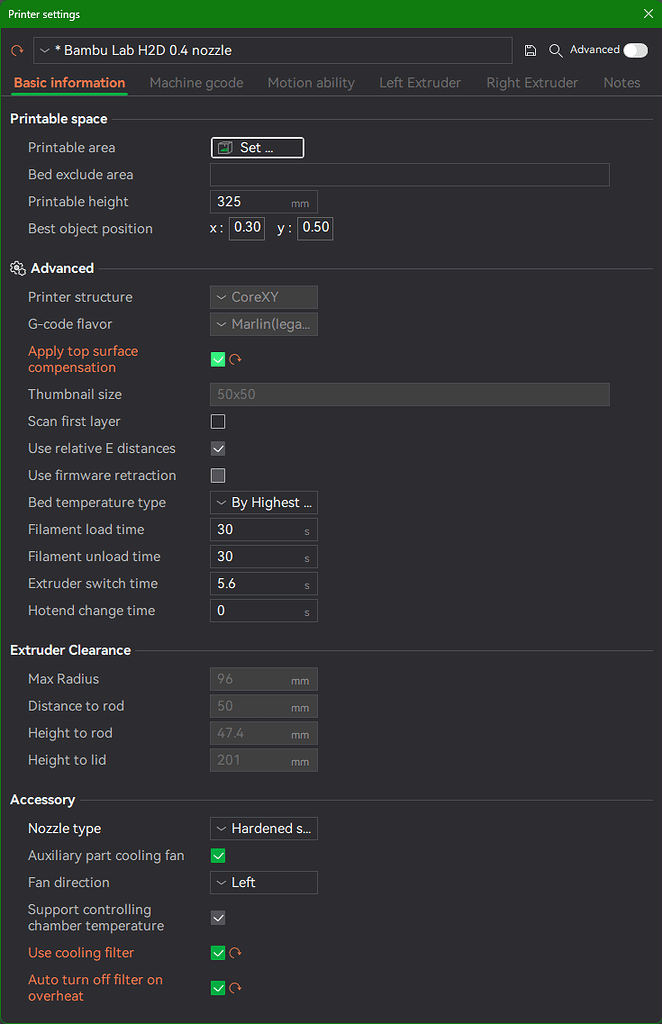Reset Auto turn off filter on overheat
Viewport: 662px width, 1024px height.
[x=236, y=988]
